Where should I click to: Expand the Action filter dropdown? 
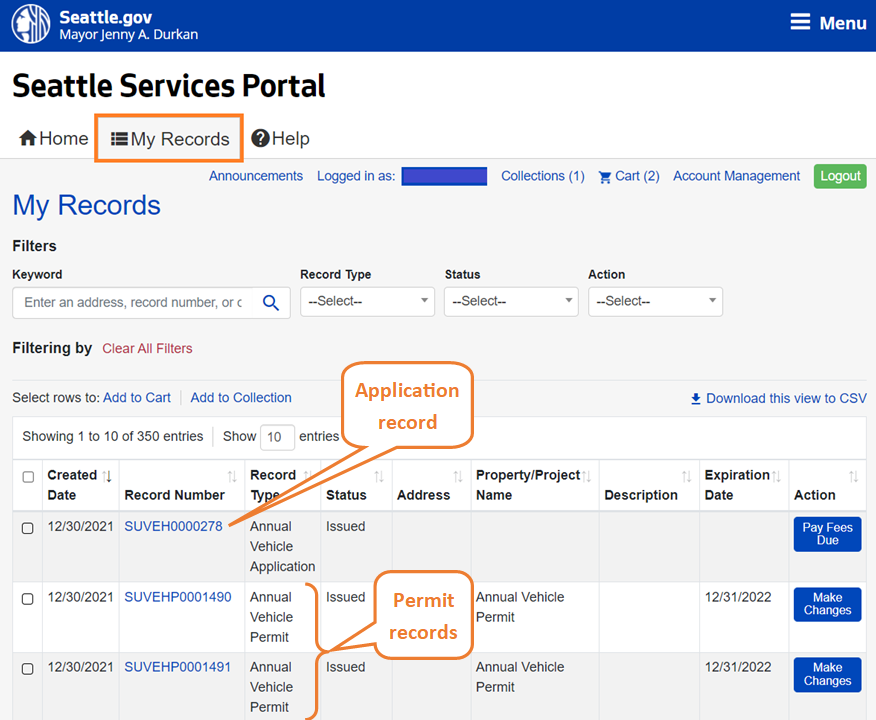655,301
